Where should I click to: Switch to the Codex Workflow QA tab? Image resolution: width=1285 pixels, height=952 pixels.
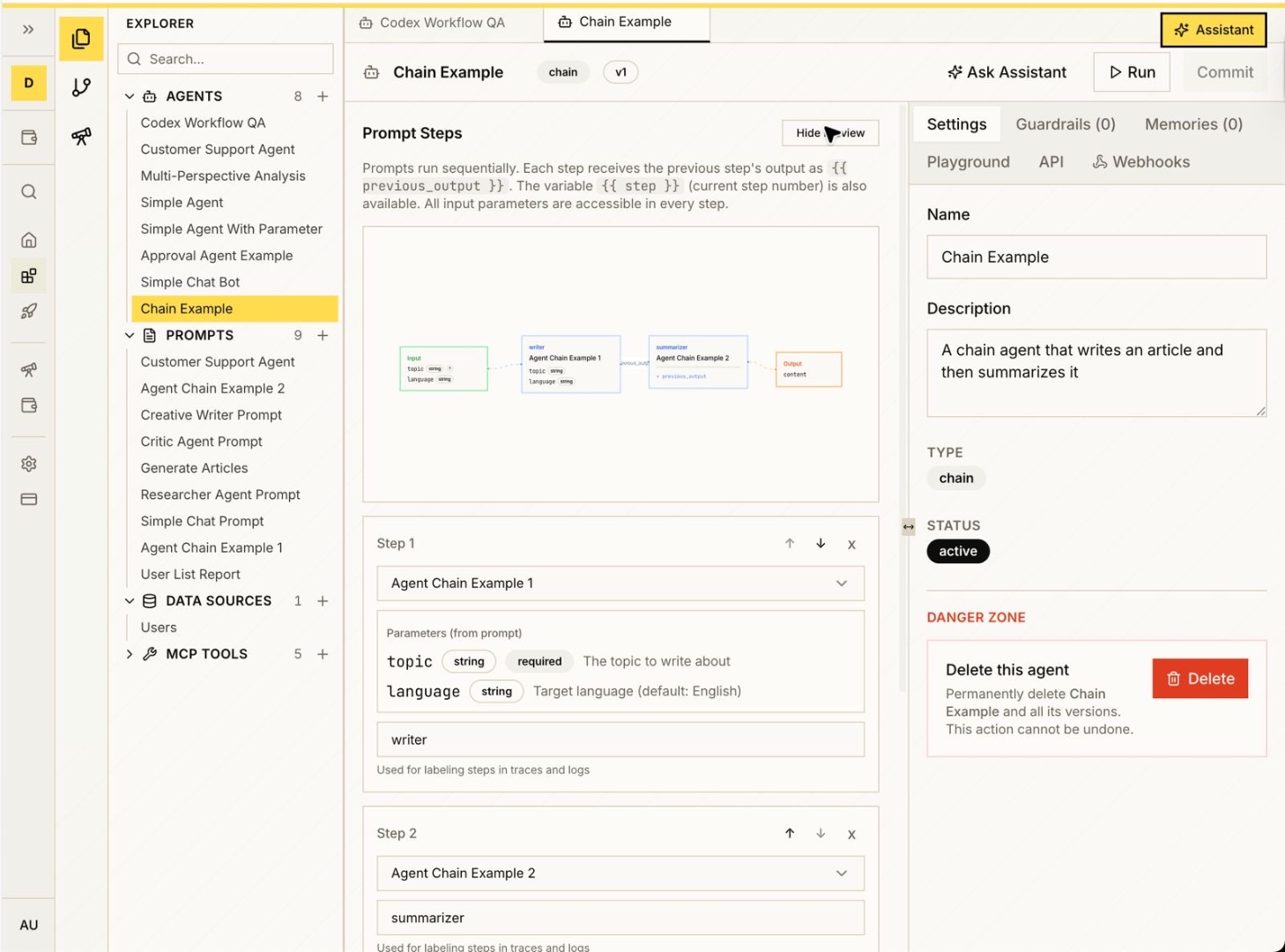[x=432, y=23]
